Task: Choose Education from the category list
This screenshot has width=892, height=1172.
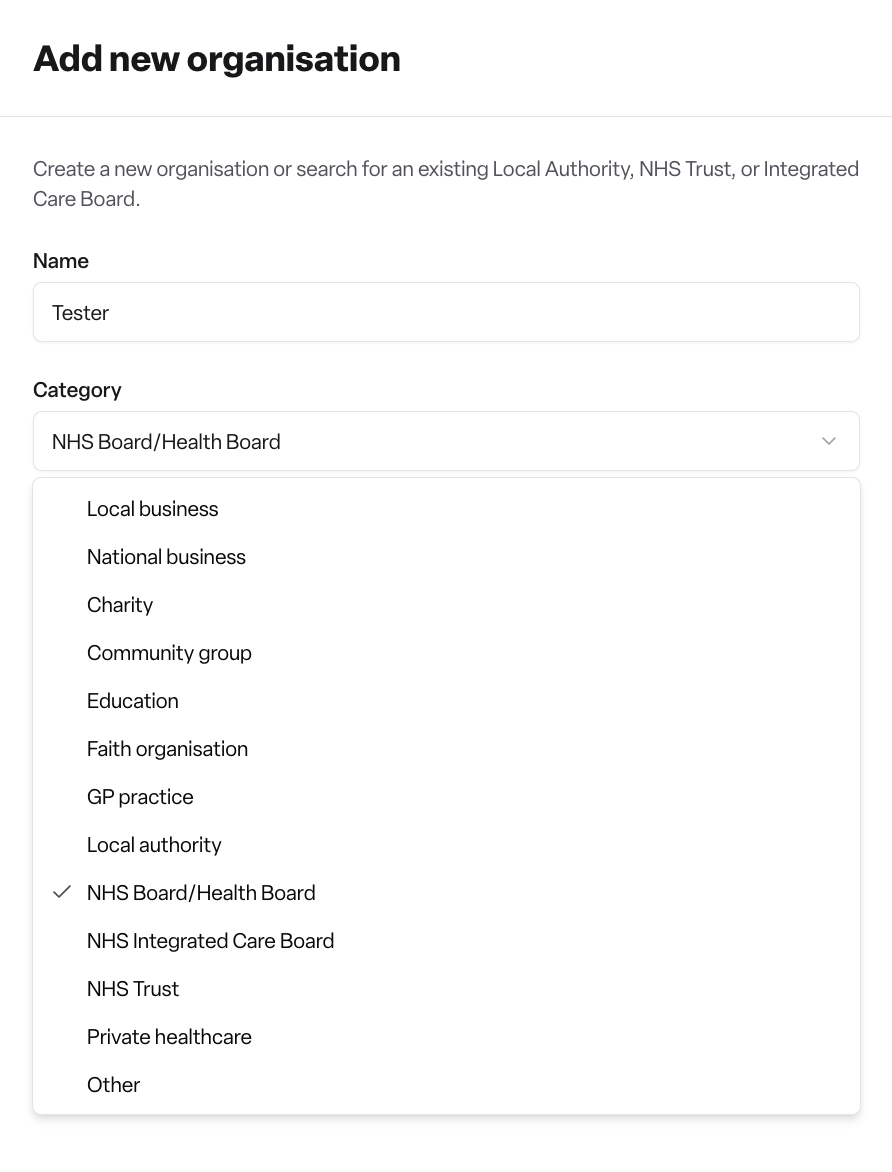Action: point(446,701)
